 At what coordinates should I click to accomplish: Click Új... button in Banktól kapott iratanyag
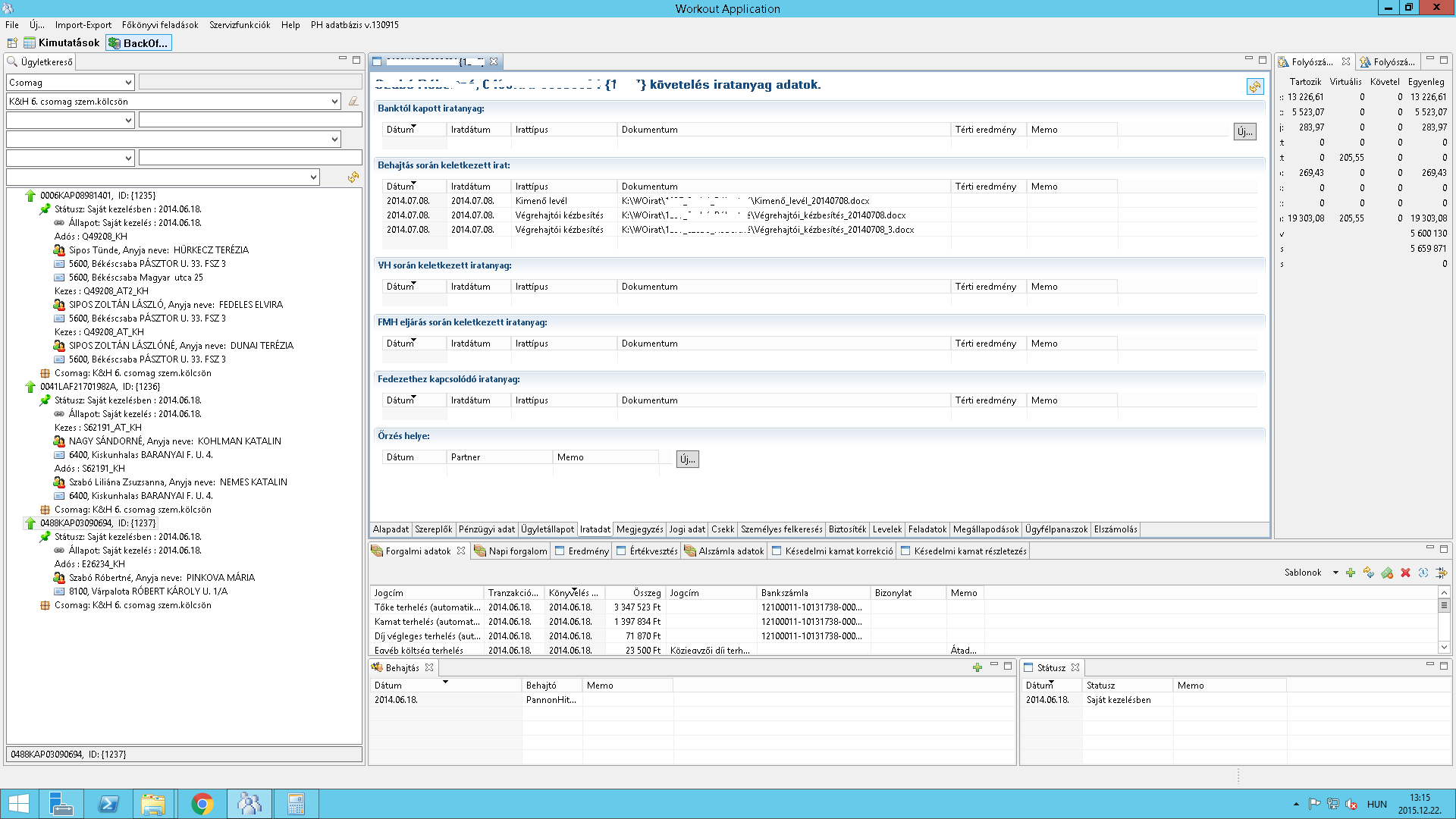pos(1244,132)
